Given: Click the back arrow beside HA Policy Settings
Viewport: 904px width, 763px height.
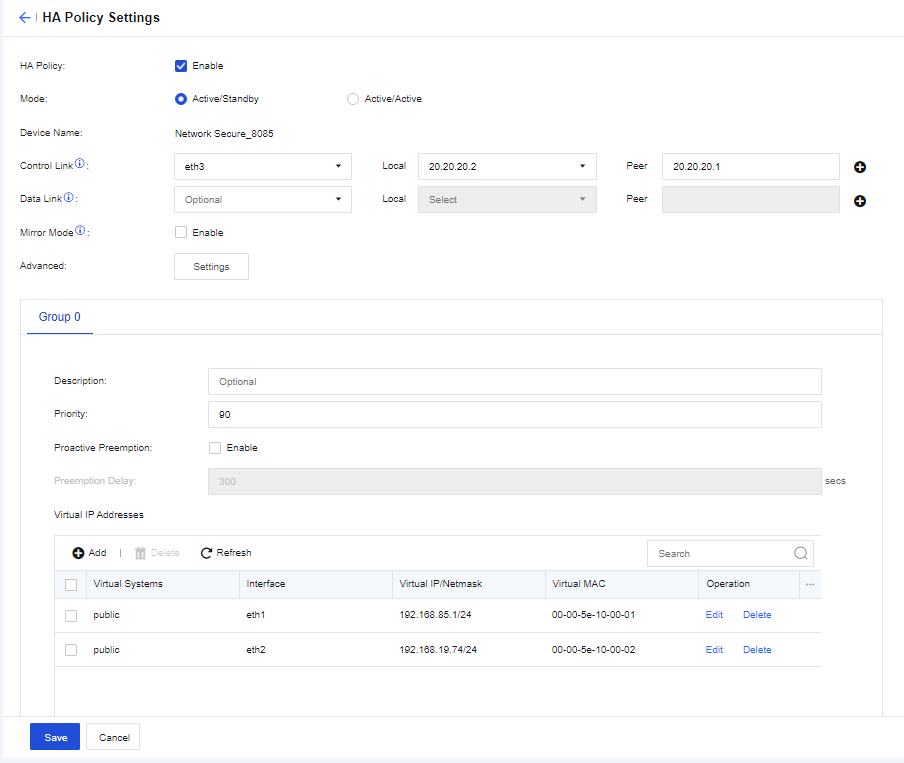Looking at the screenshot, I should point(25,18).
